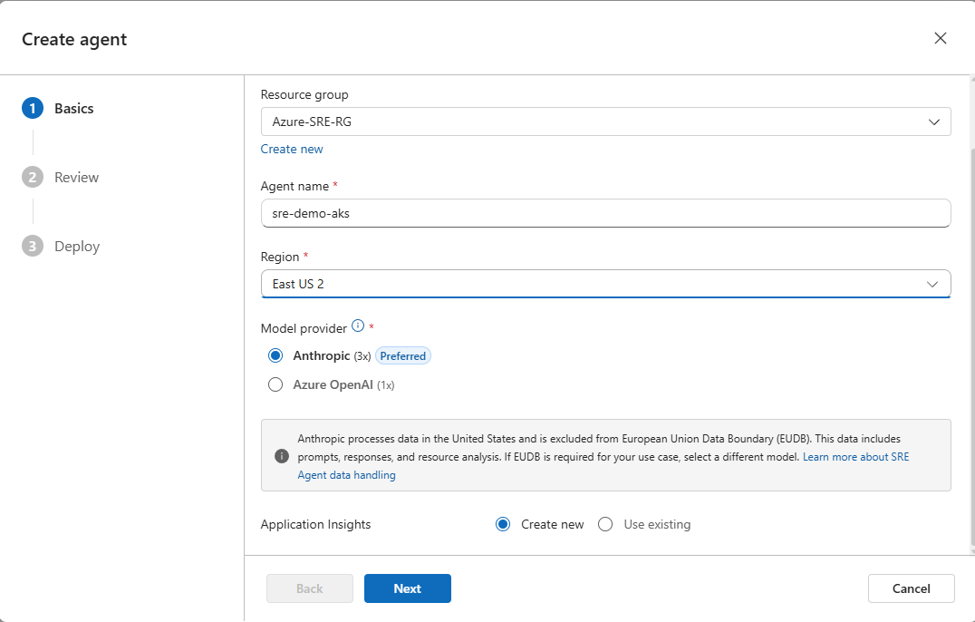Expand the Region dropdown chevron

coord(932,284)
